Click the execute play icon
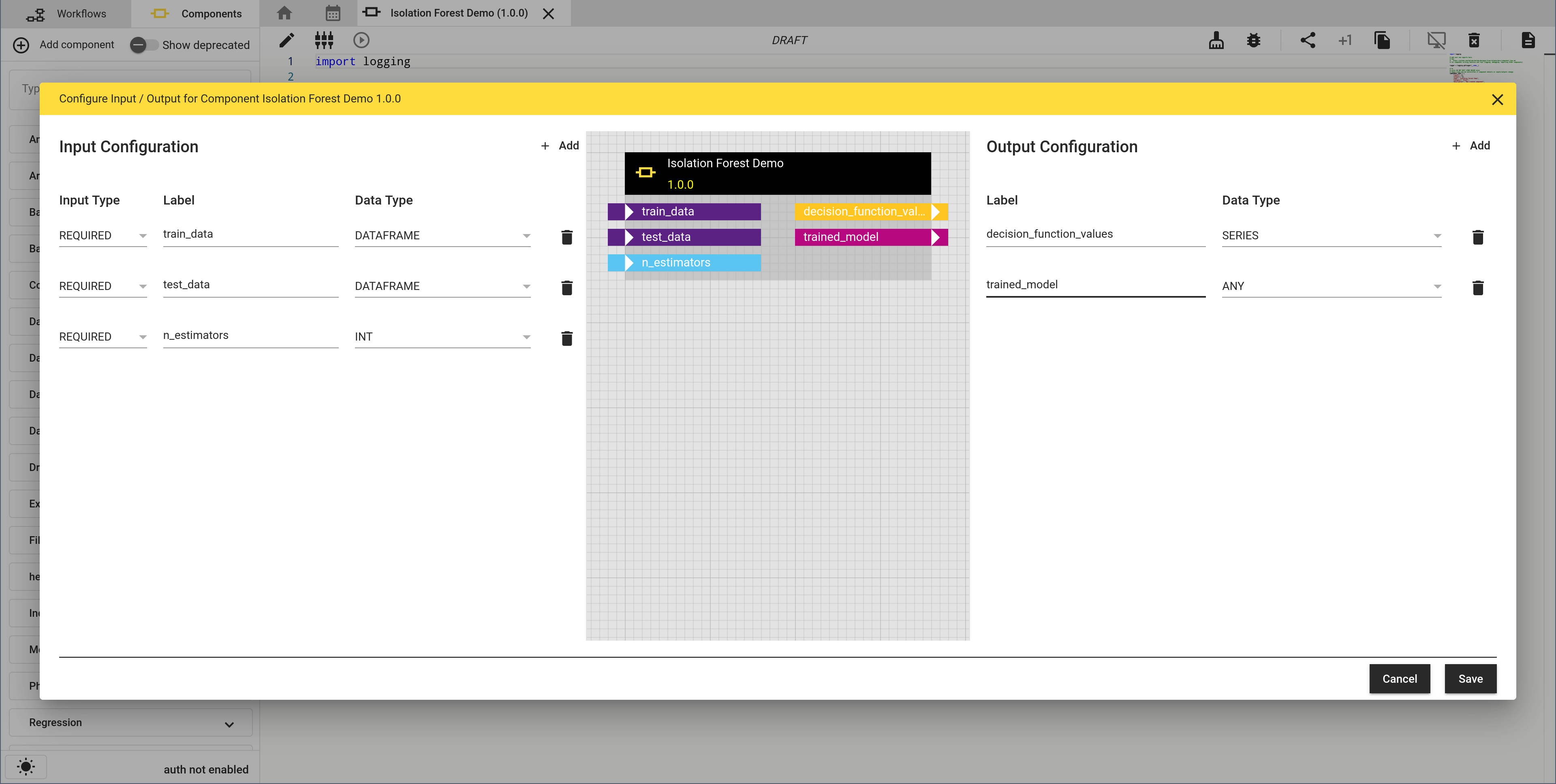Image resolution: width=1556 pixels, height=784 pixels. 361,40
